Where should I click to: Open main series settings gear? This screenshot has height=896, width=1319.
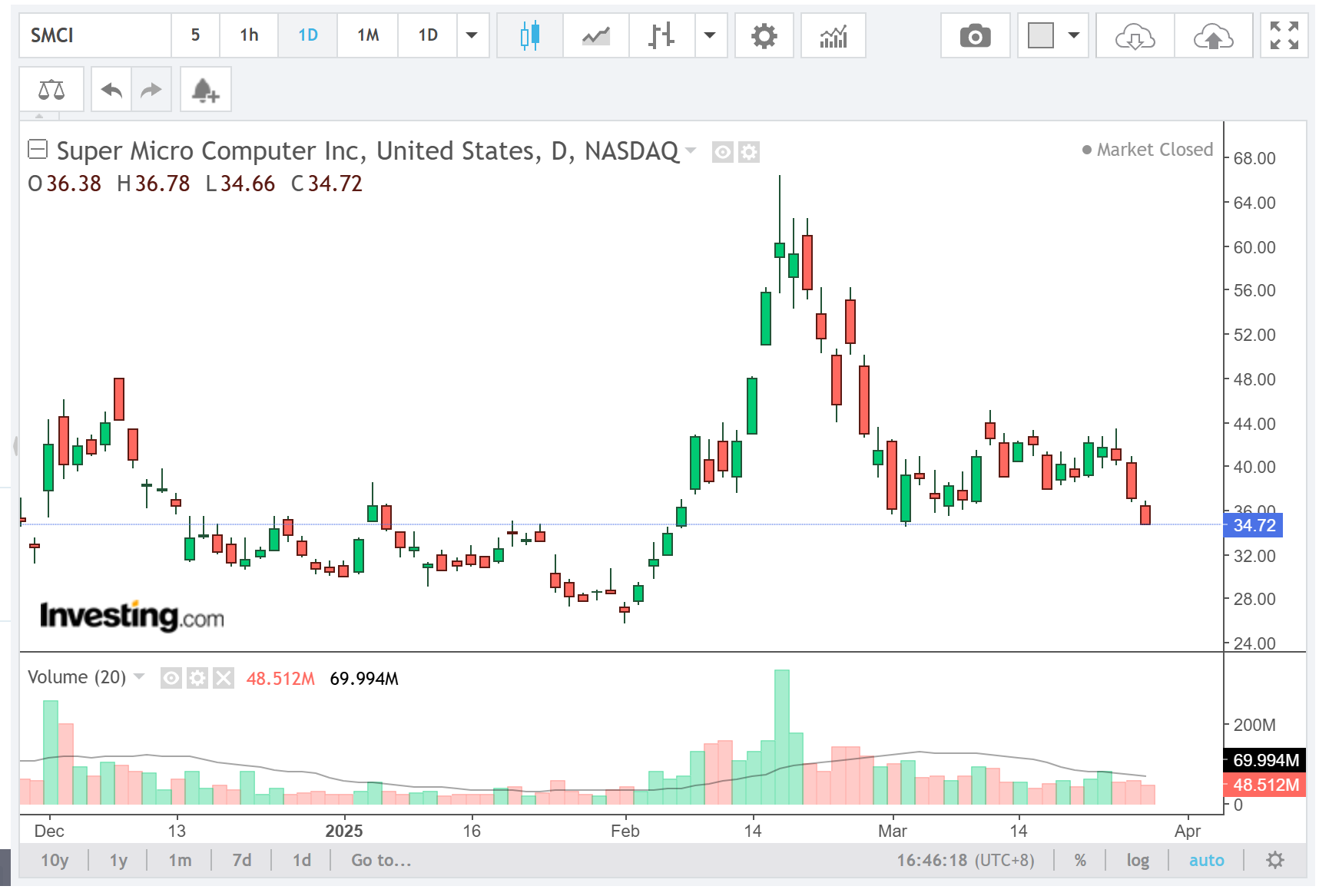(749, 152)
